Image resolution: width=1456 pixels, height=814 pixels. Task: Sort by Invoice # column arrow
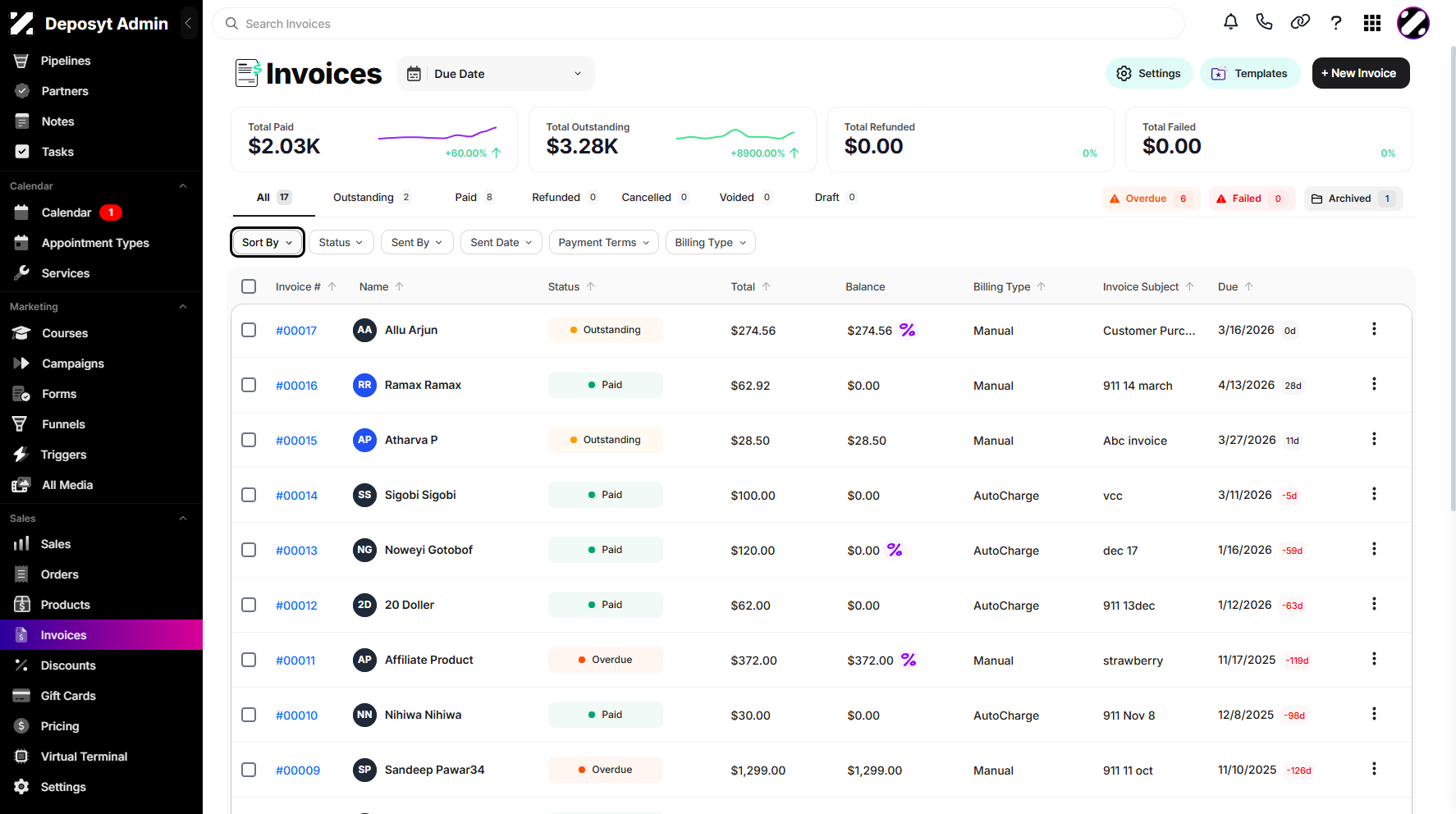(332, 286)
